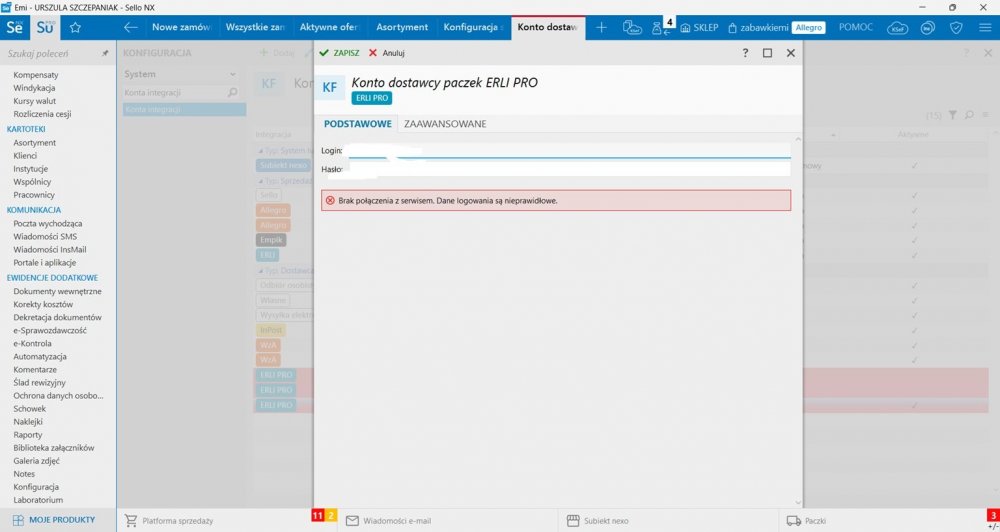Screen dimensions: 1000x532
Task: Switch to the Sello NX (Se) module icon
Action: [x=15, y=27]
